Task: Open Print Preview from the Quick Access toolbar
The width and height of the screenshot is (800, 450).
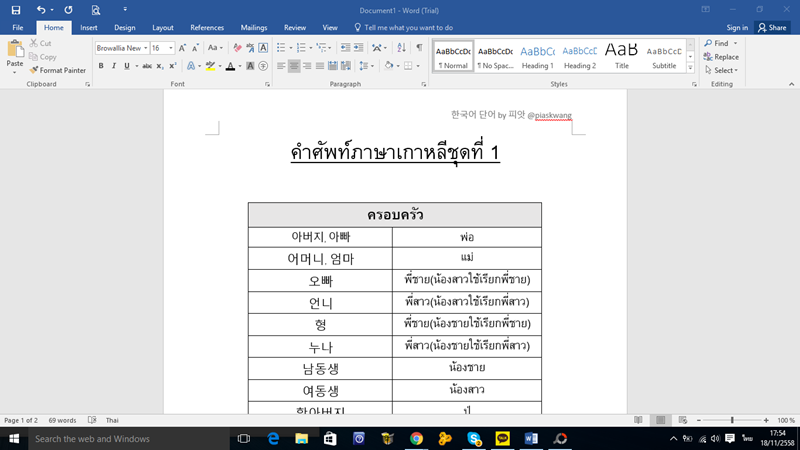Action: [x=95, y=10]
